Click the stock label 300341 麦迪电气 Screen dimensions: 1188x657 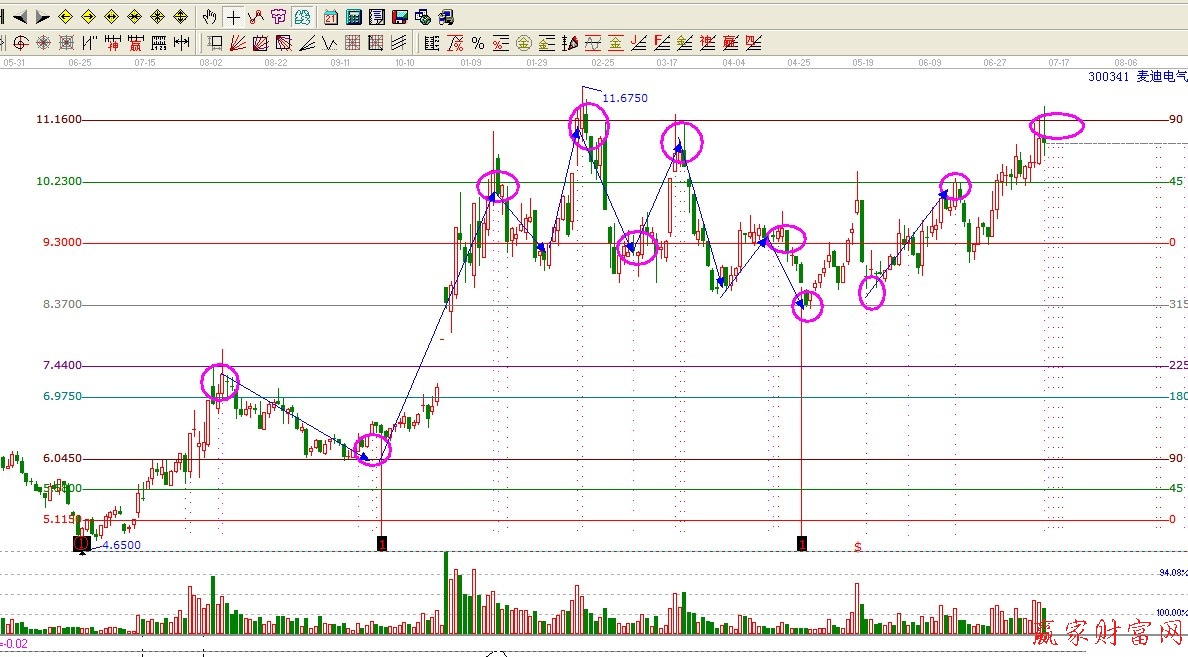1136,77
